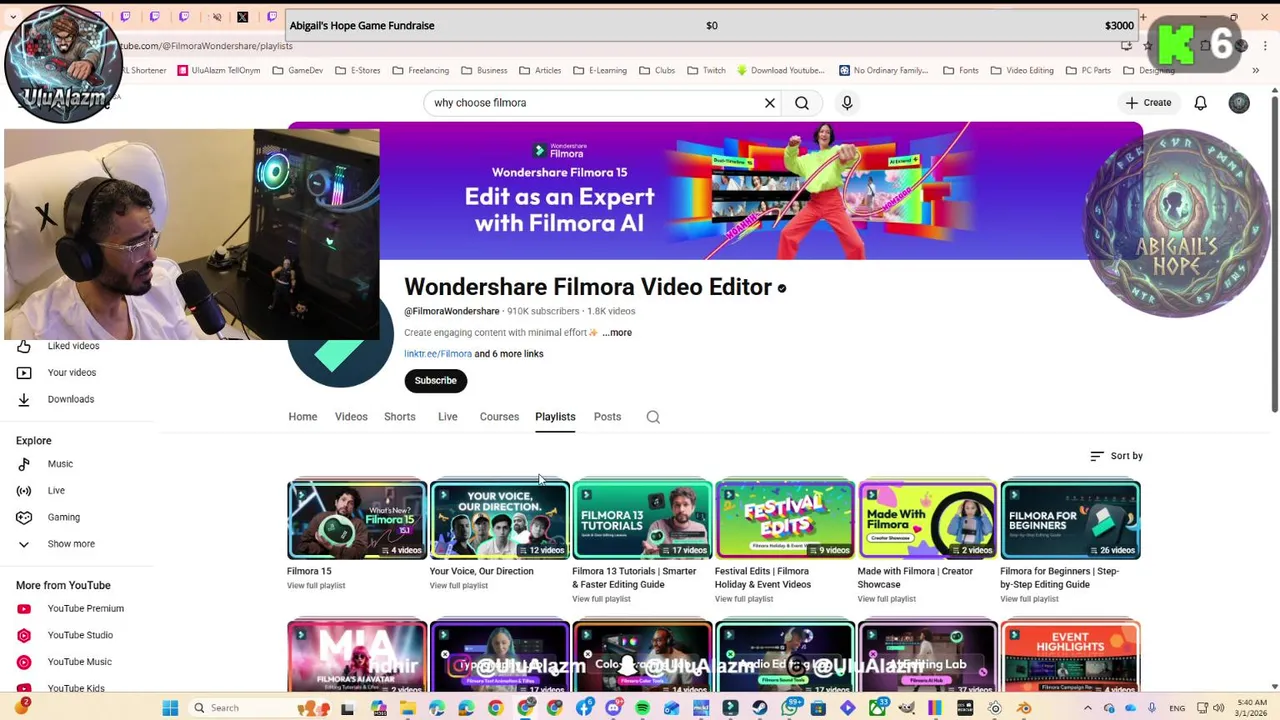The width and height of the screenshot is (1280, 720).
Task: View full playlist for Filmora for Beginners
Action: tap(1029, 599)
